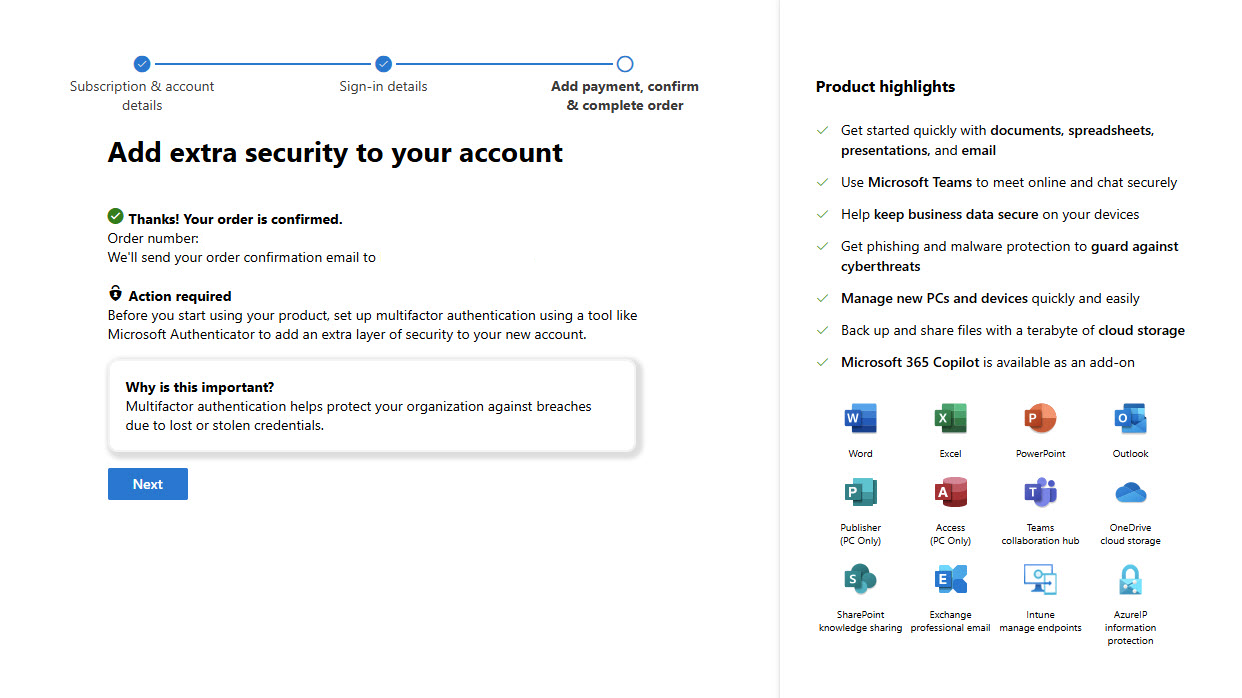Image resolution: width=1242 pixels, height=698 pixels.
Task: Select the AzureIP information protection icon
Action: click(1130, 579)
